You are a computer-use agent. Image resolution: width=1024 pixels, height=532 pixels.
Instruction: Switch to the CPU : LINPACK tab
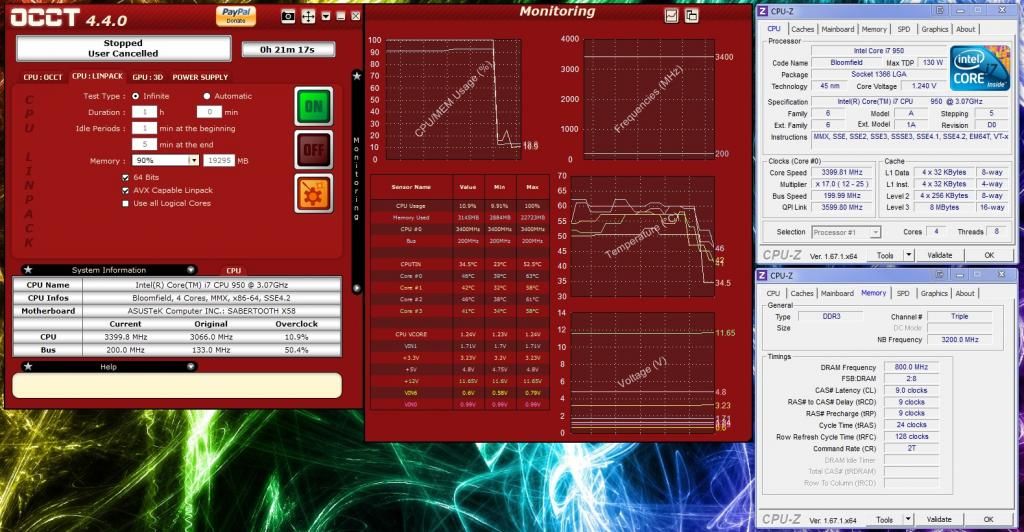pyautogui.click(x=97, y=76)
